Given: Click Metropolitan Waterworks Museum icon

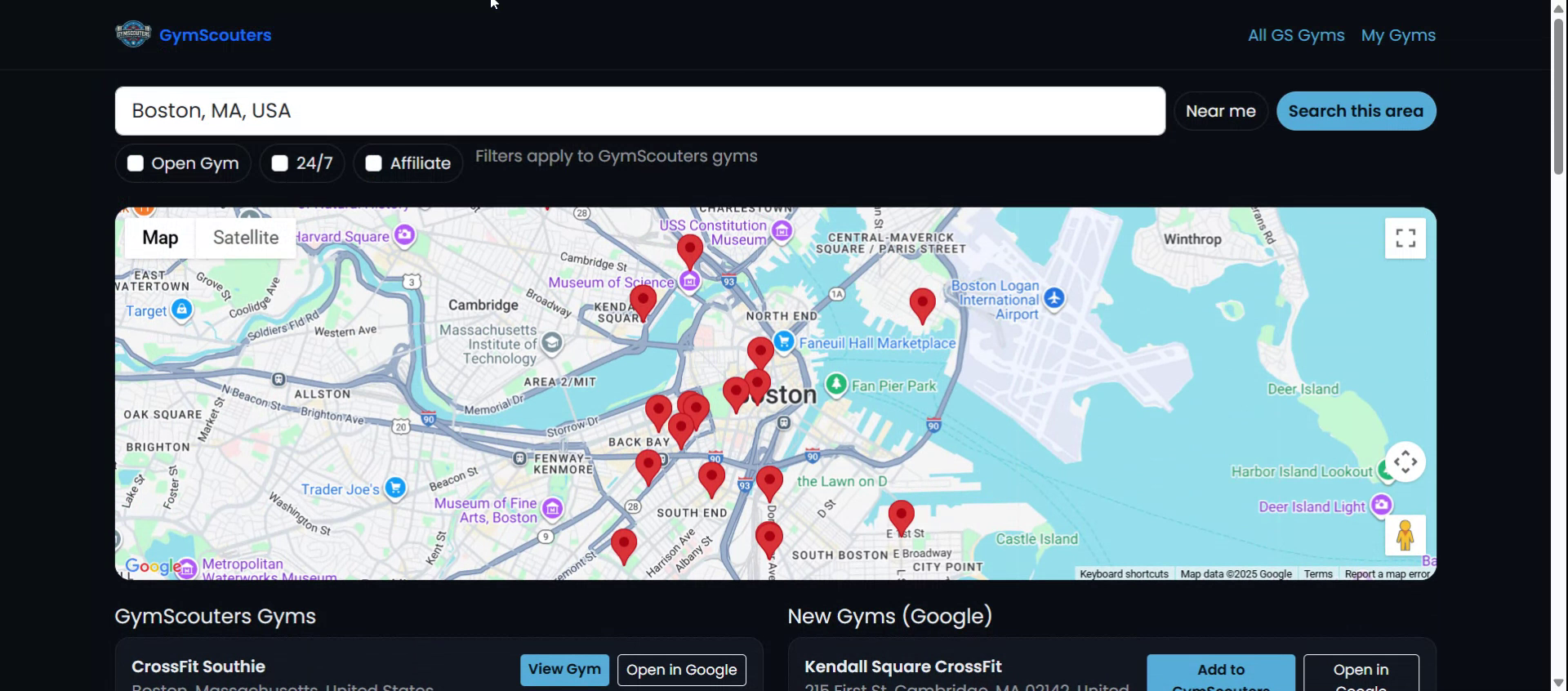Looking at the screenshot, I should tap(188, 568).
